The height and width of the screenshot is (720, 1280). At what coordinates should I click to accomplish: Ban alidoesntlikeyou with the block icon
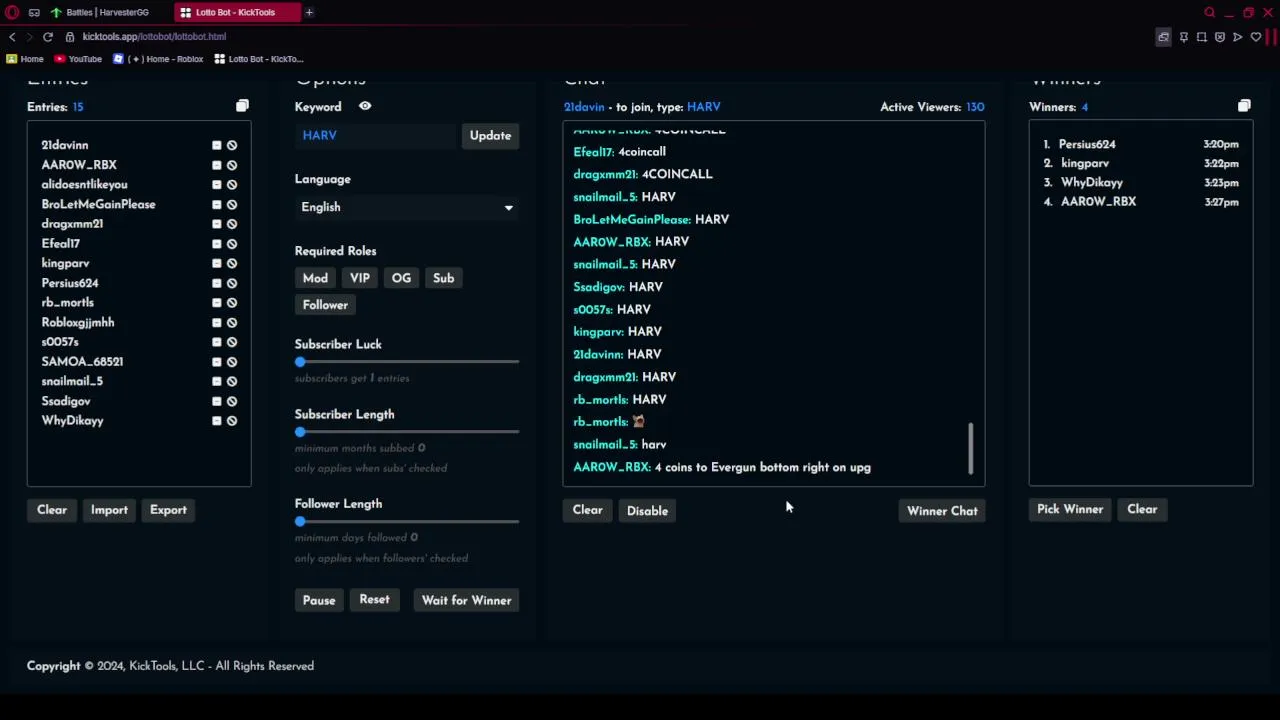click(x=232, y=185)
